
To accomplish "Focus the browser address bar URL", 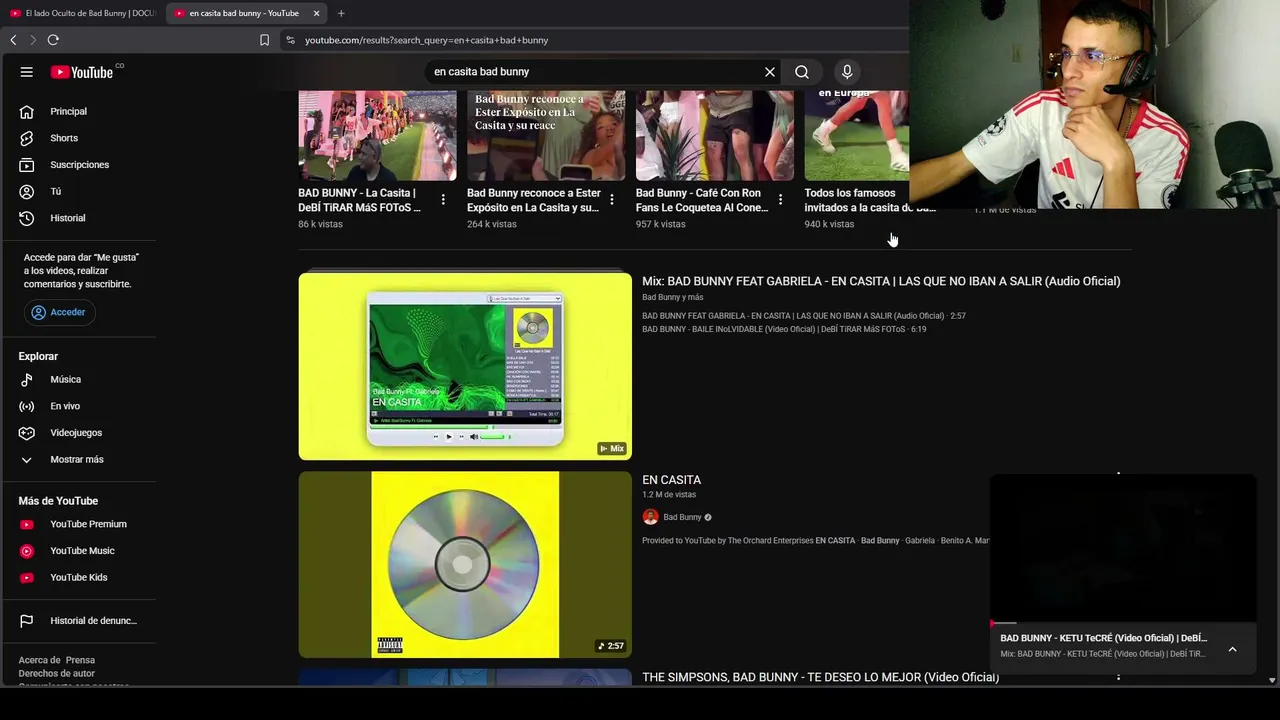I will point(427,40).
